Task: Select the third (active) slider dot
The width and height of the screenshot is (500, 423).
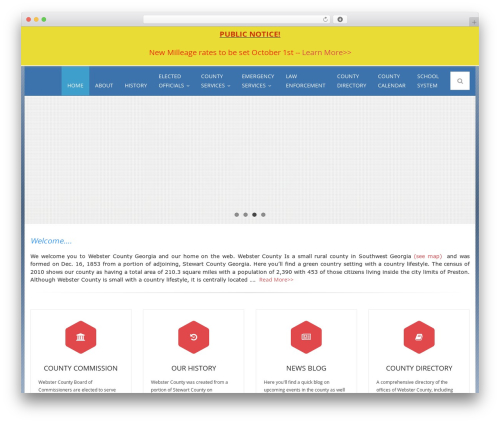Action: coord(254,215)
